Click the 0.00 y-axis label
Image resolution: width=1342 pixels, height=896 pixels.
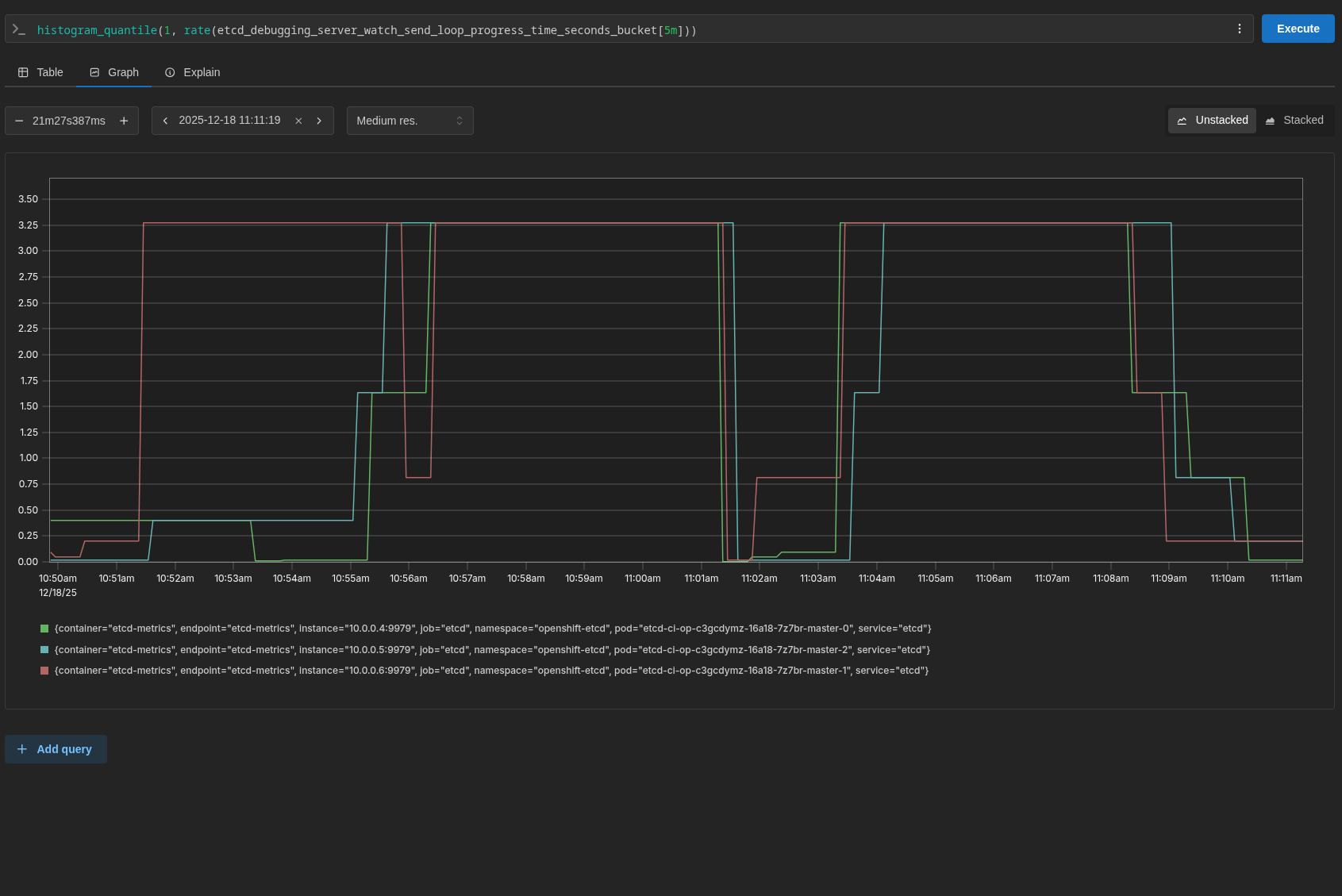29,562
